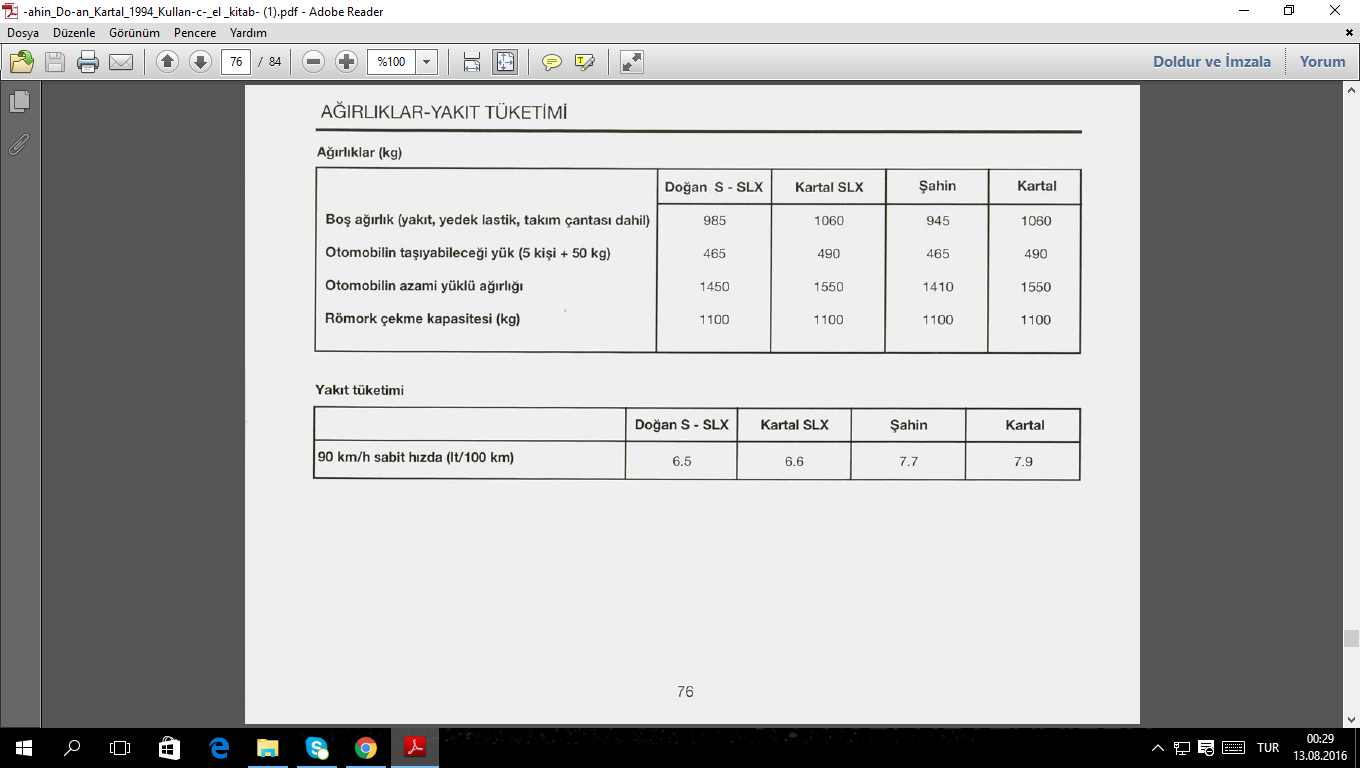Open File Explorer from the taskbar
This screenshot has width=1360, height=768.
point(268,747)
